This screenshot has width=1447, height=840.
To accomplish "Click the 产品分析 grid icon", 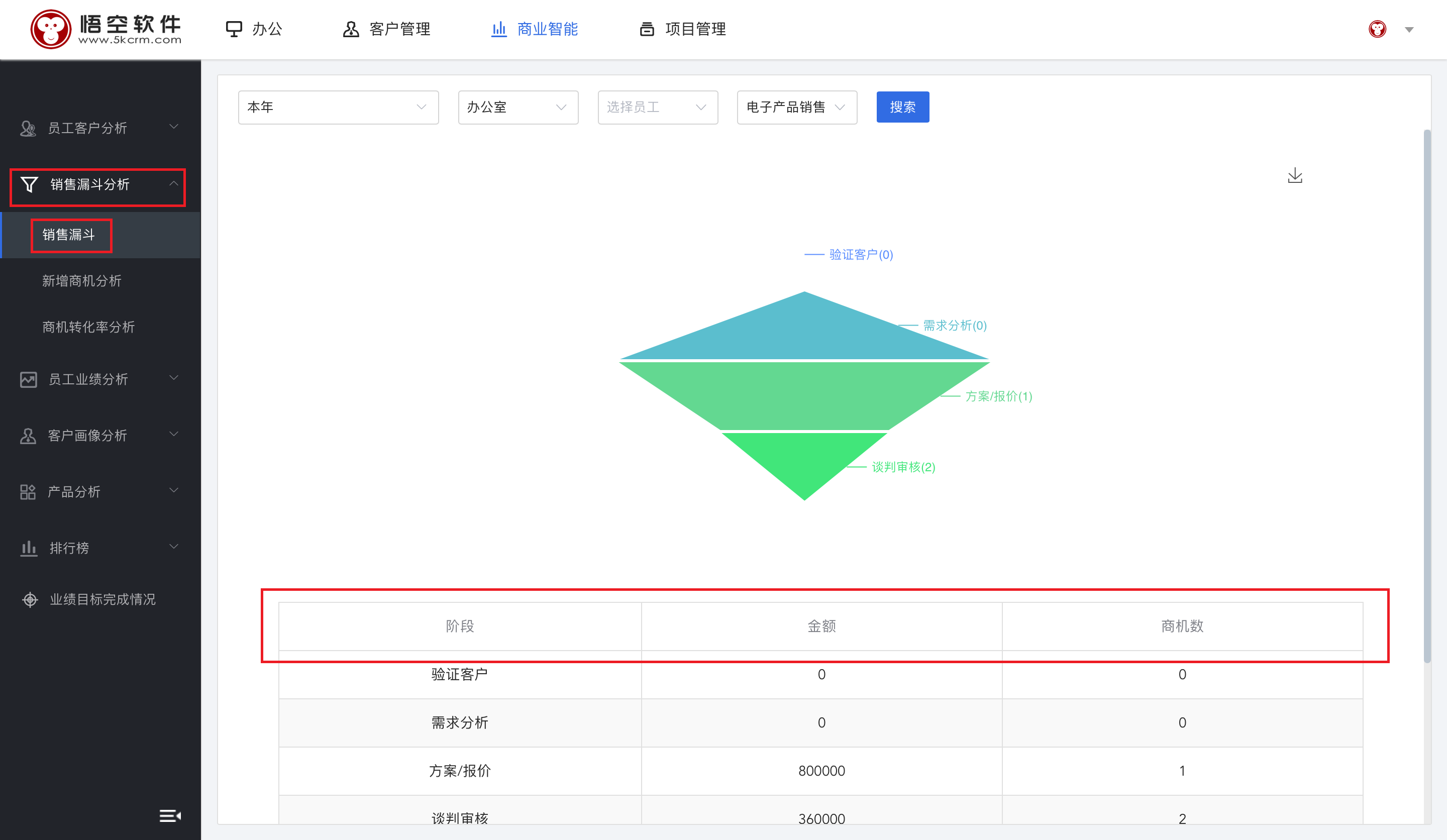I will [28, 492].
